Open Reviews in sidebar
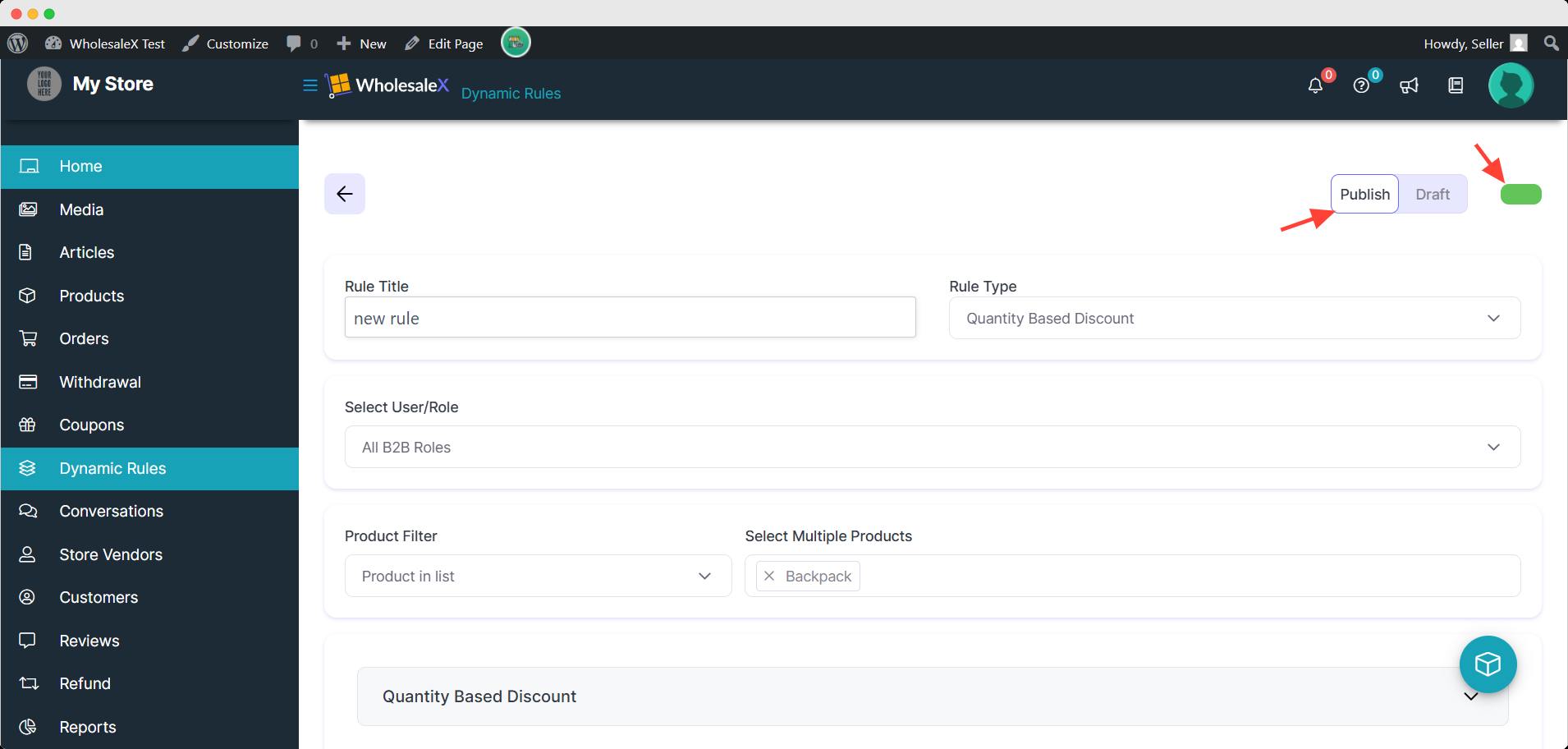Screen dimensions: 1568x749 (149, 641)
